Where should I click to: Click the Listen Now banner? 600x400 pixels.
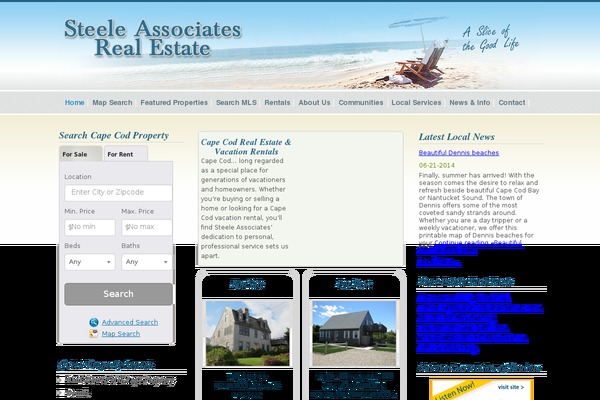pos(481,390)
